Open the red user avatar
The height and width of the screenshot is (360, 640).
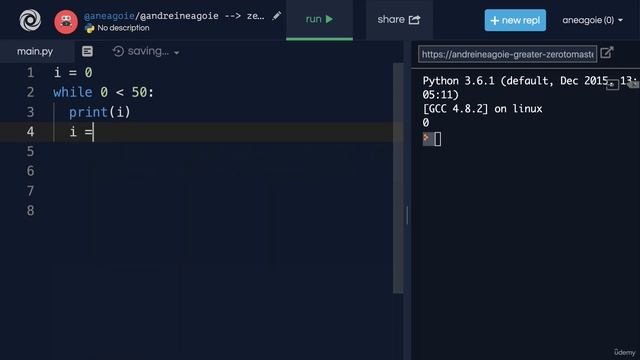66,22
